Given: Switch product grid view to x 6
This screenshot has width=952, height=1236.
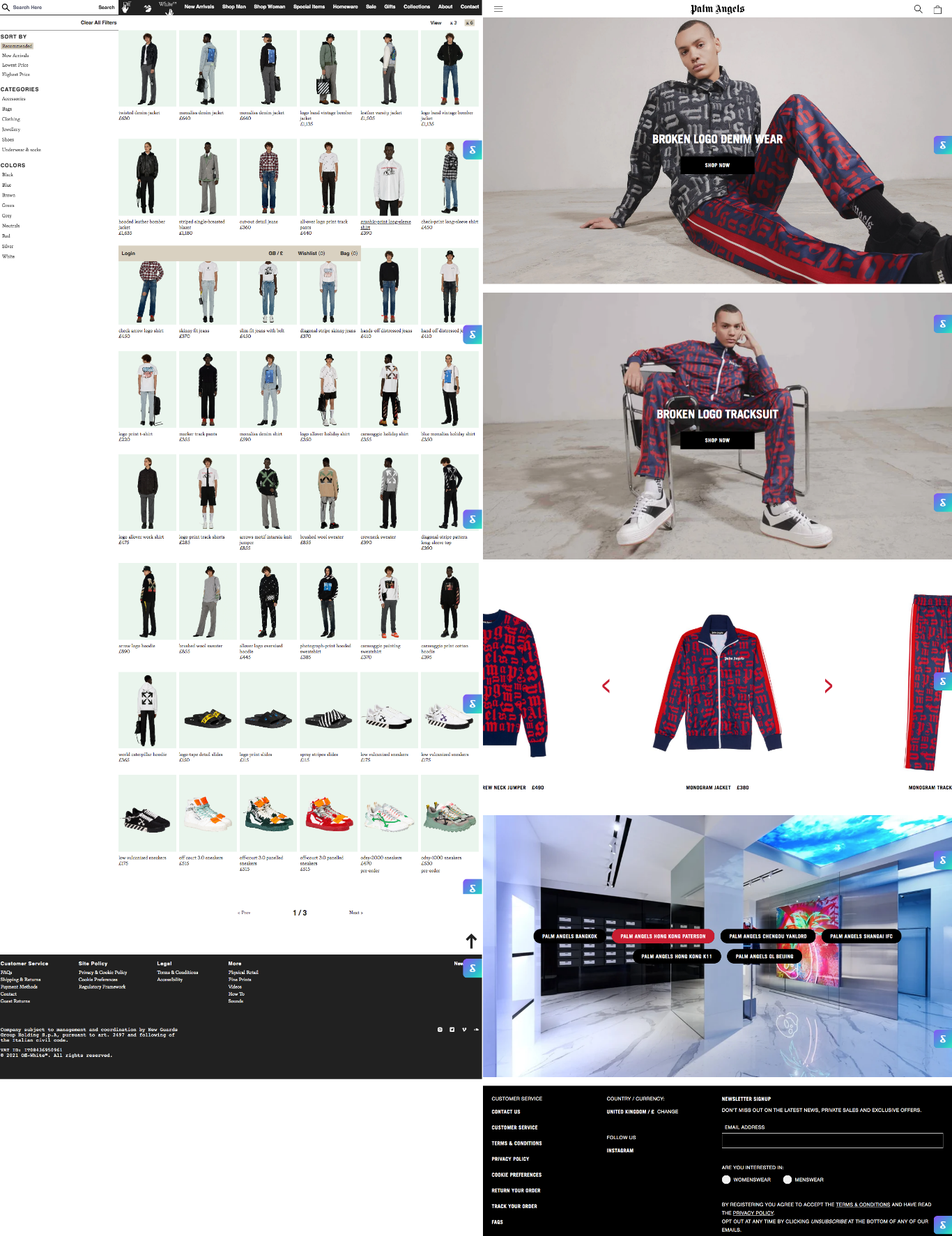Looking at the screenshot, I should [x=470, y=23].
